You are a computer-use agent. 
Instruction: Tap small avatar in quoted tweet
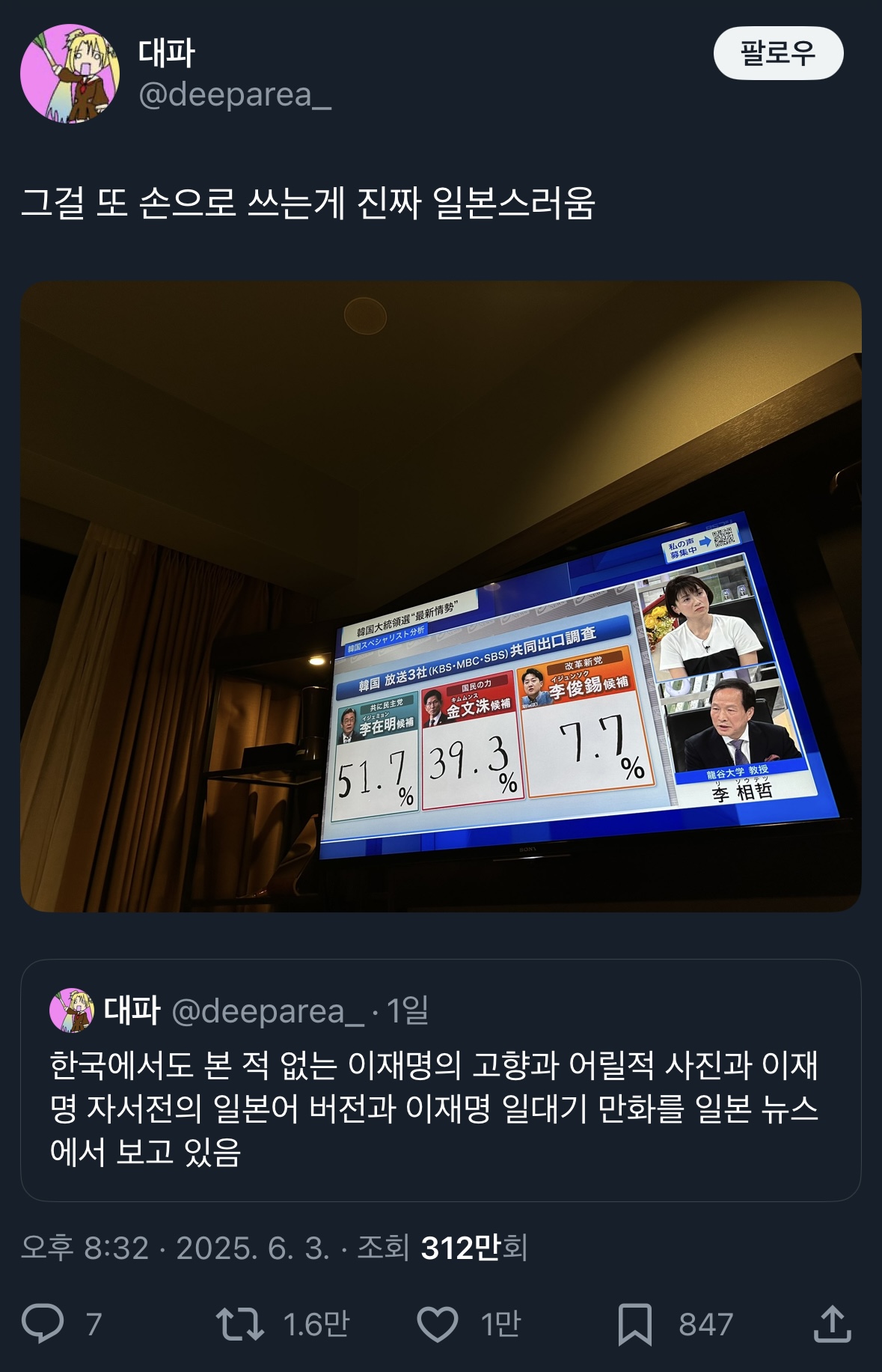click(x=72, y=1010)
